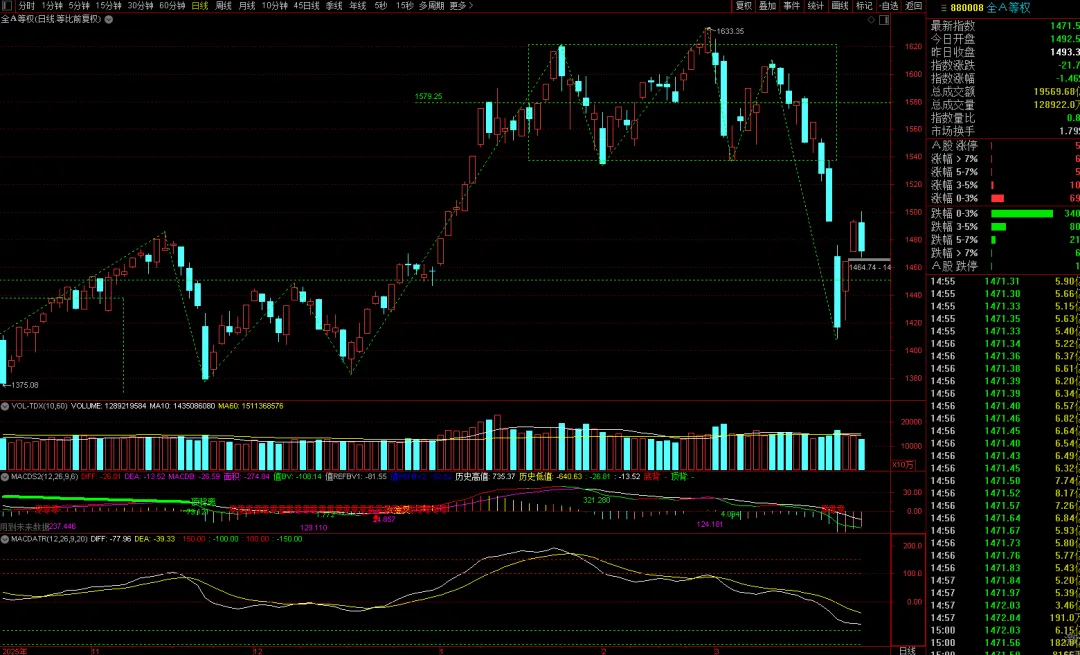Select the 周线 weekly period tab

(x=223, y=6)
